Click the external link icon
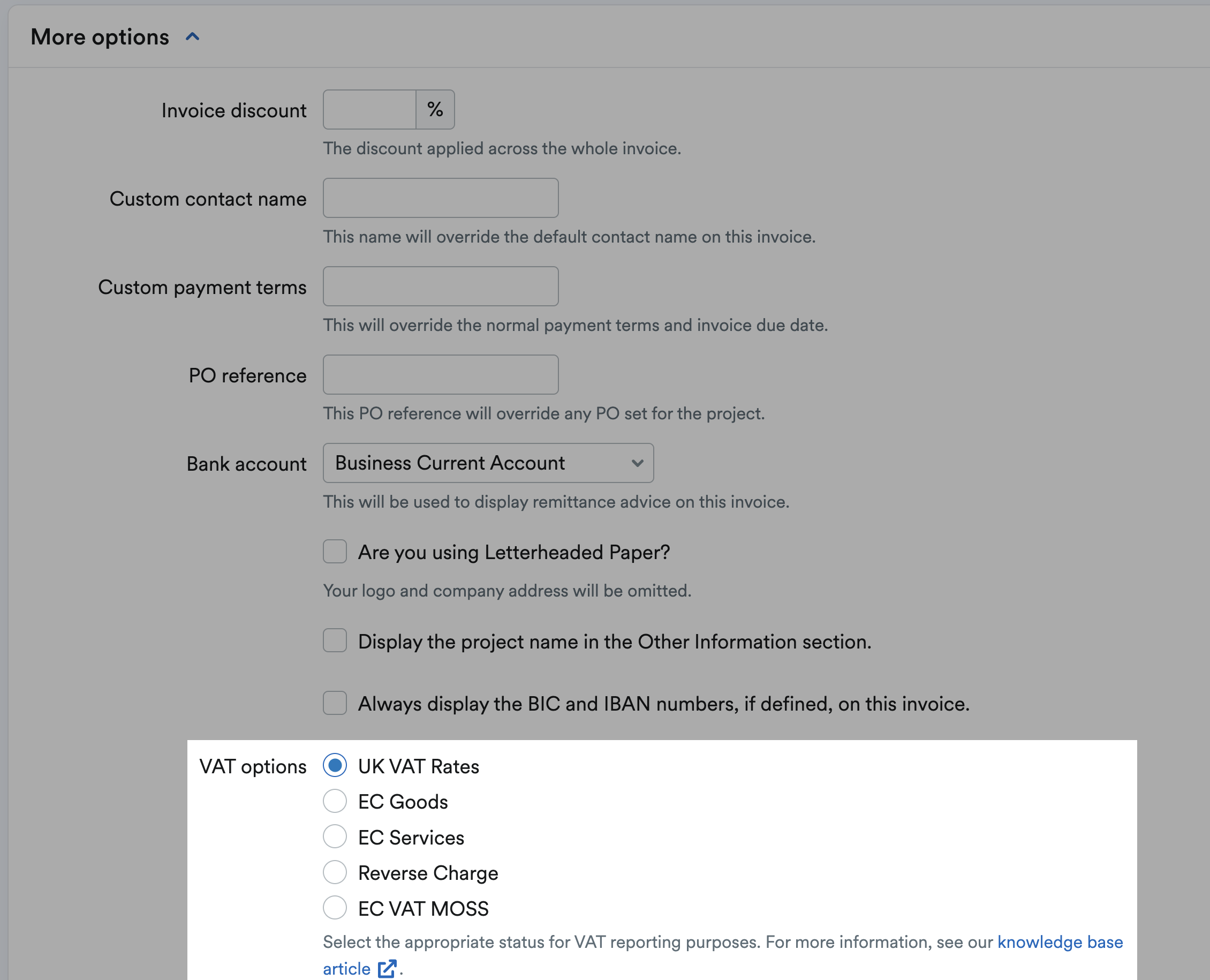The image size is (1210, 980). pos(387,969)
